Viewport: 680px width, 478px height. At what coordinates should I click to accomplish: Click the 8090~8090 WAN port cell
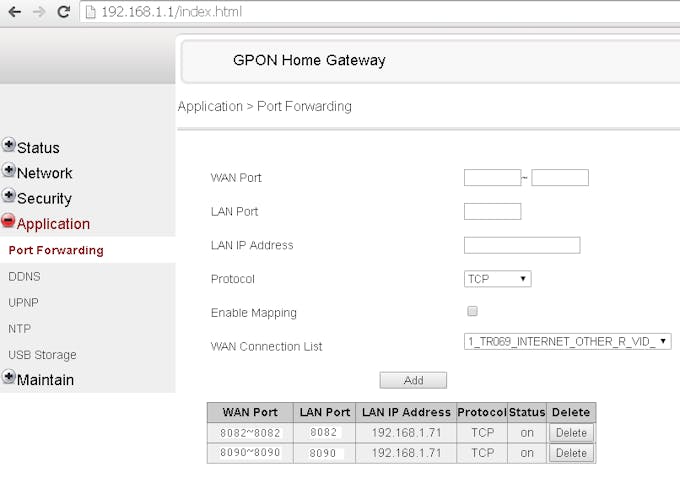(x=250, y=453)
